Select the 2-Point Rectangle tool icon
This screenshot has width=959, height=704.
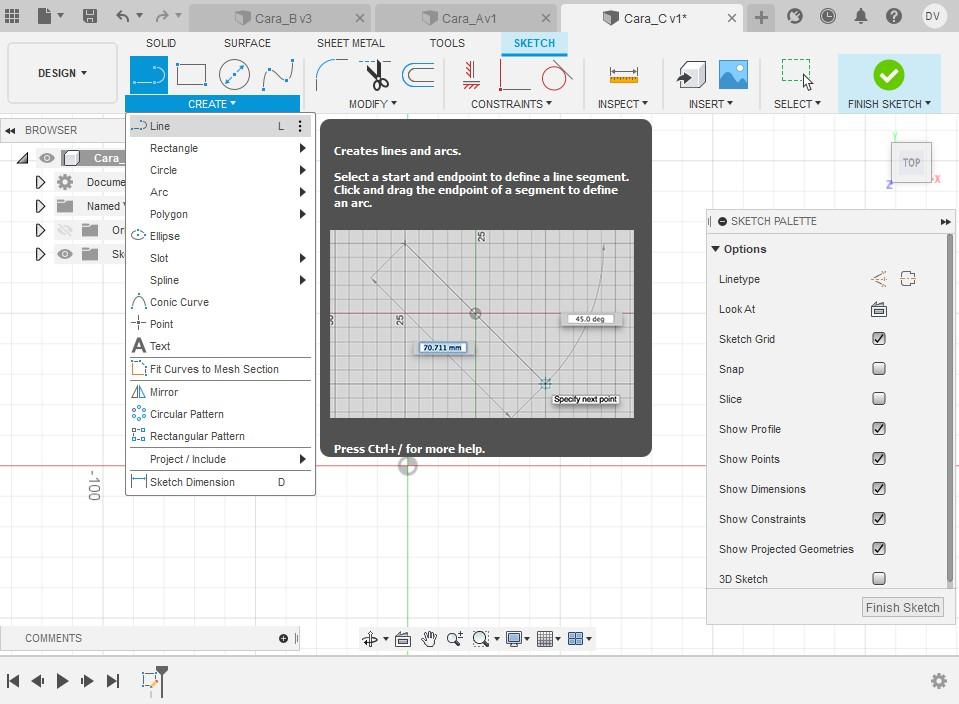[x=191, y=75]
